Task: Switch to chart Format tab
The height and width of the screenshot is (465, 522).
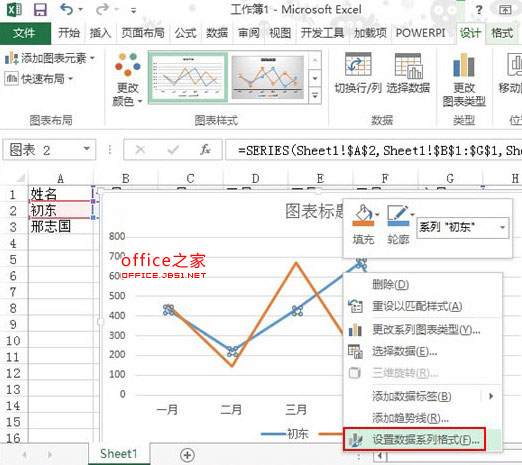Action: pos(502,33)
